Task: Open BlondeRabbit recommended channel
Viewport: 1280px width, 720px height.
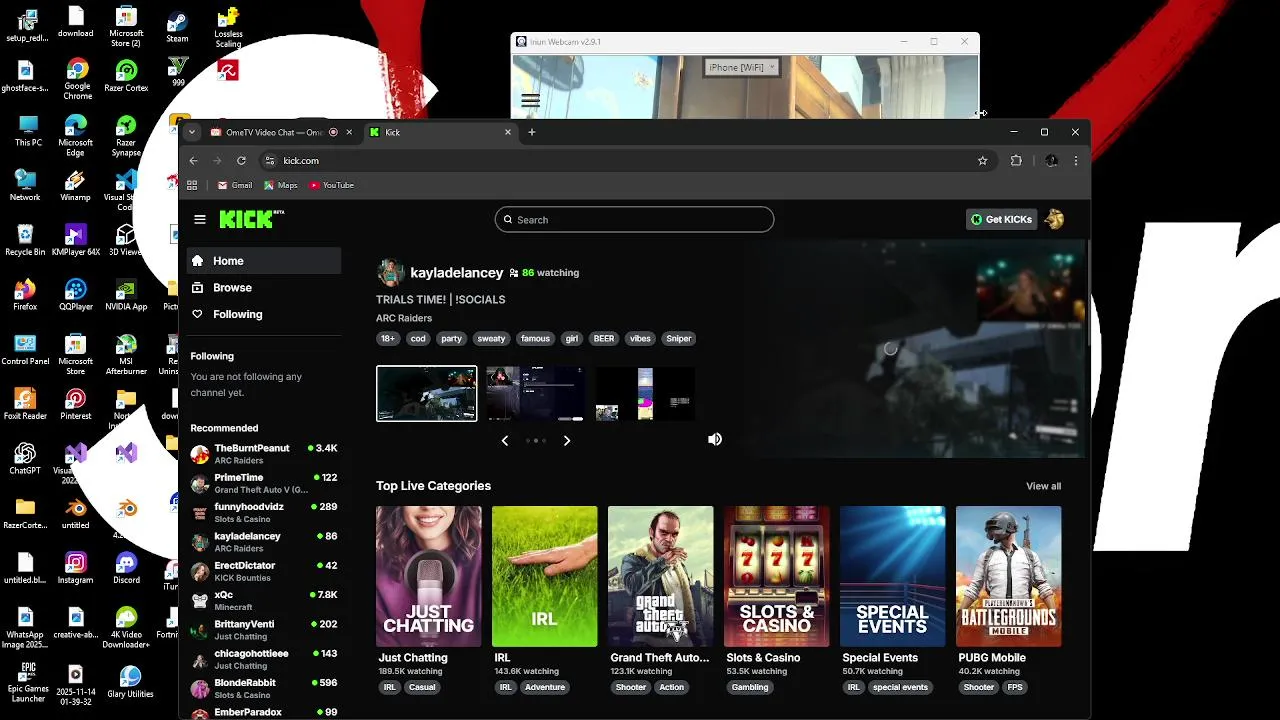Action: [x=264, y=688]
